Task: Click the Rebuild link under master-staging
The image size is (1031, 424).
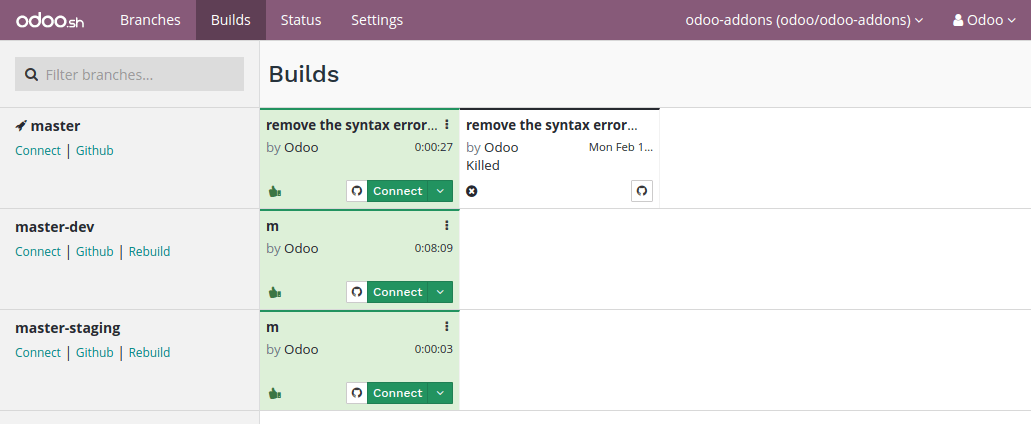Action: point(149,352)
